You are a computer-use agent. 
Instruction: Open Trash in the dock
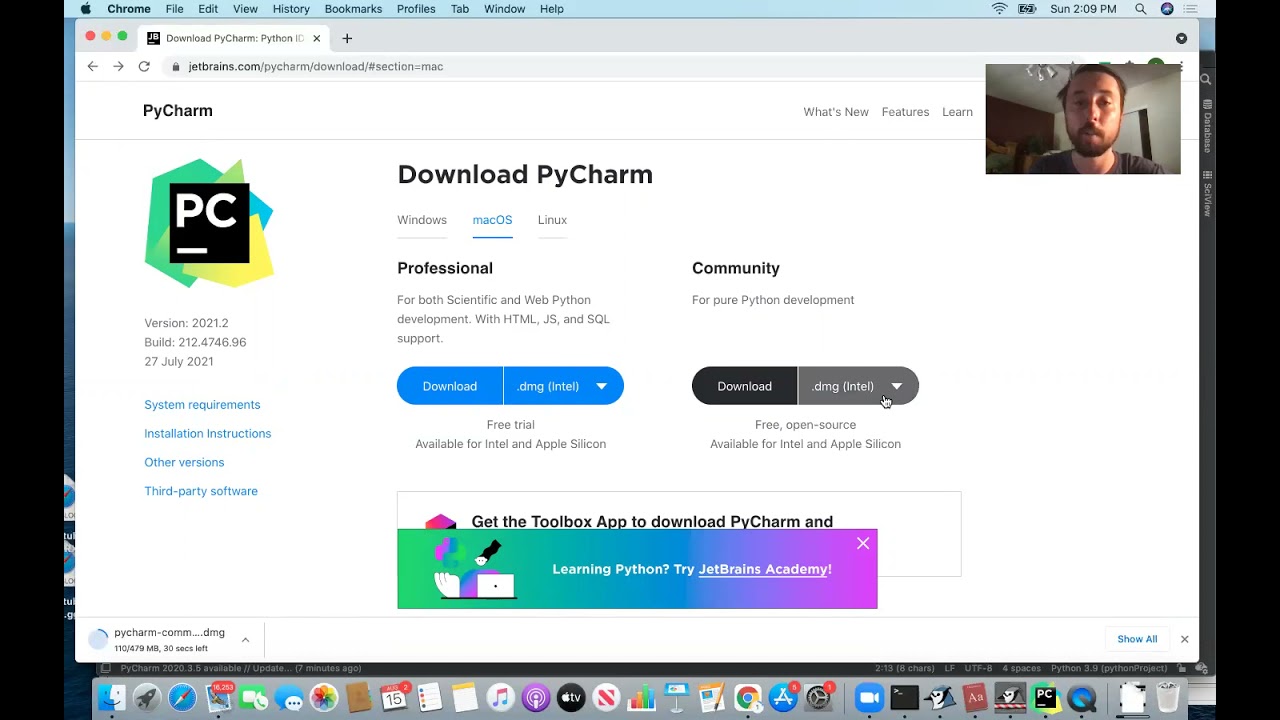point(1167,697)
